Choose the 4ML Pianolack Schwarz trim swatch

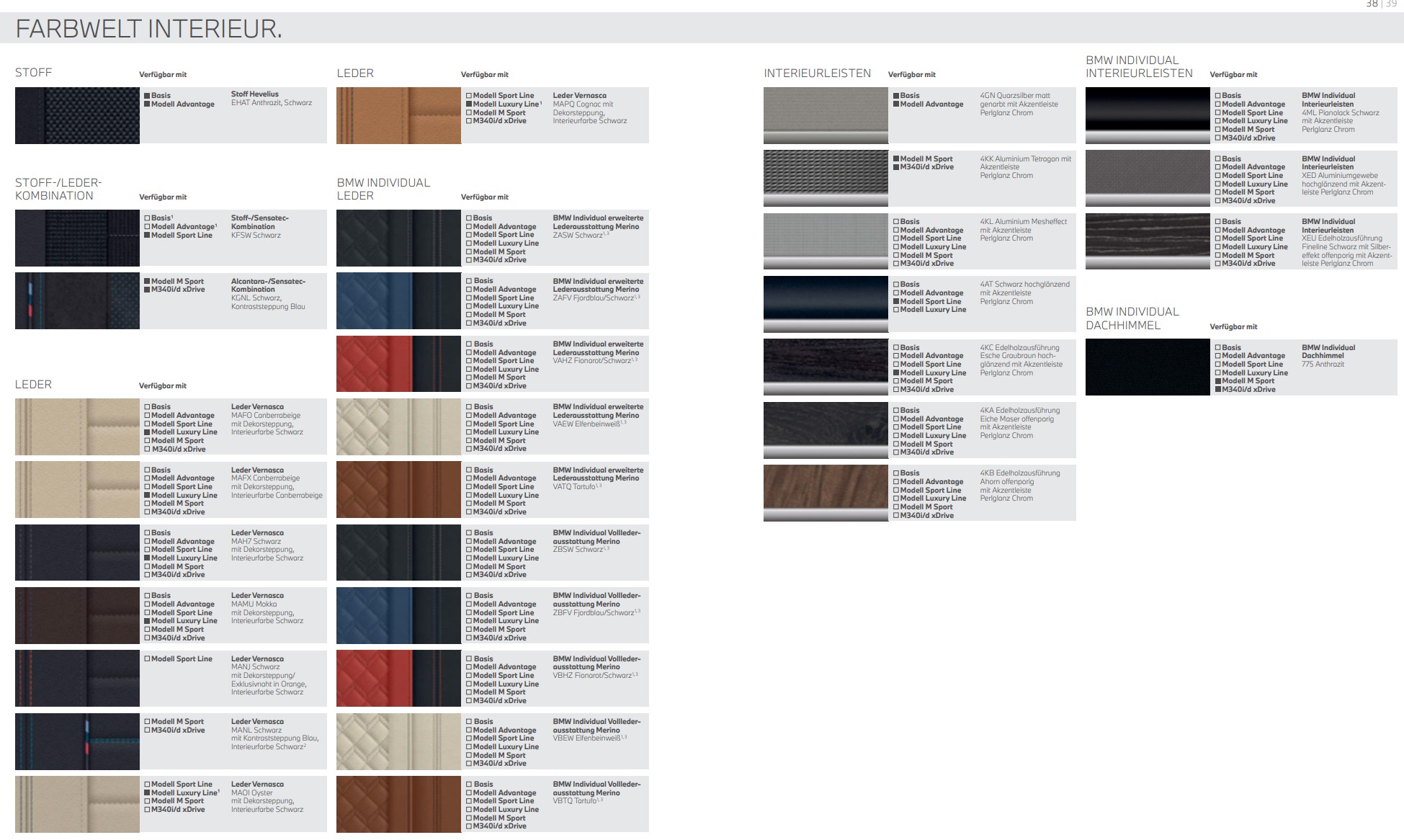click(x=1148, y=115)
